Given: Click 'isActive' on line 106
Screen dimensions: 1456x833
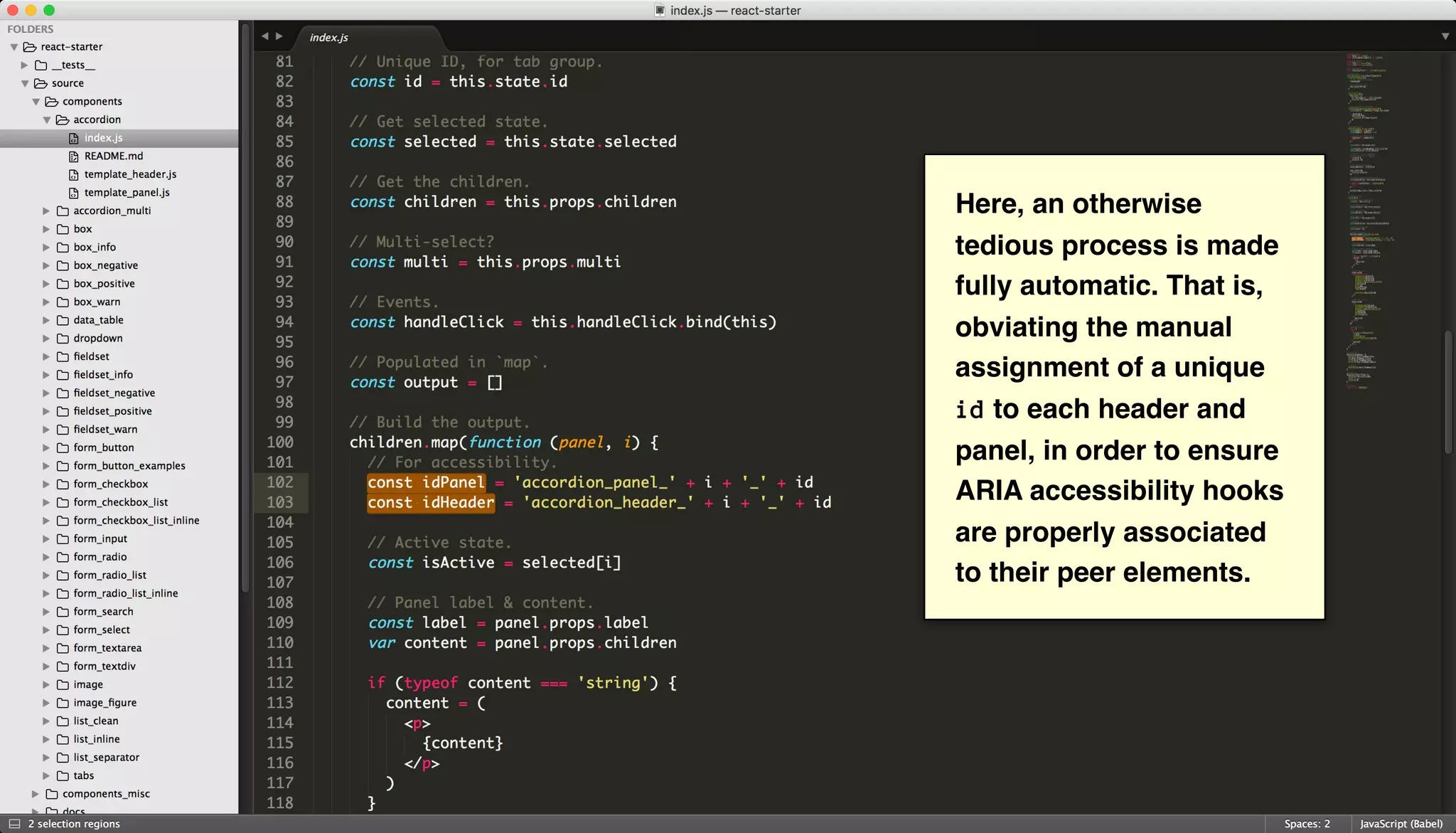Looking at the screenshot, I should 458,563.
